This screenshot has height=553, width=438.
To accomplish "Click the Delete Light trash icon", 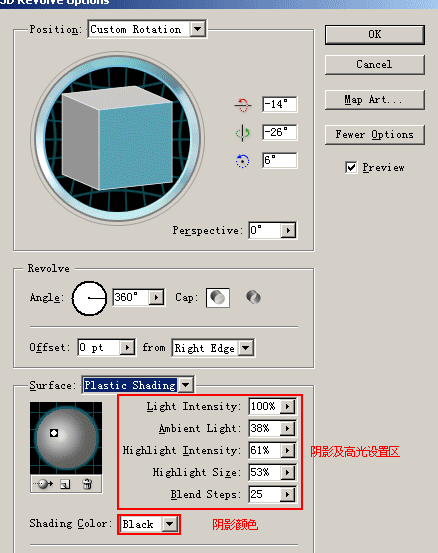I will [x=87, y=484].
